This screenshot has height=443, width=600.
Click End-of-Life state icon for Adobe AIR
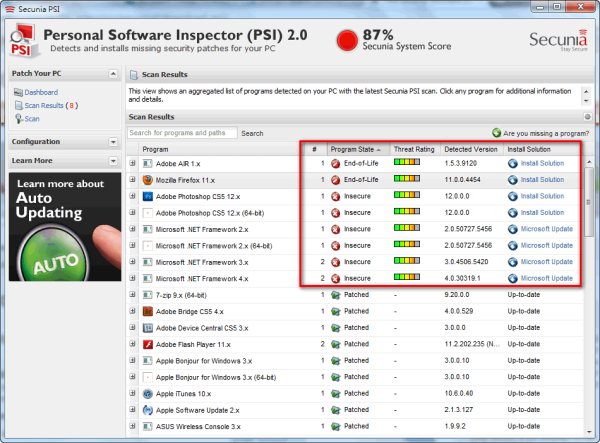click(336, 164)
